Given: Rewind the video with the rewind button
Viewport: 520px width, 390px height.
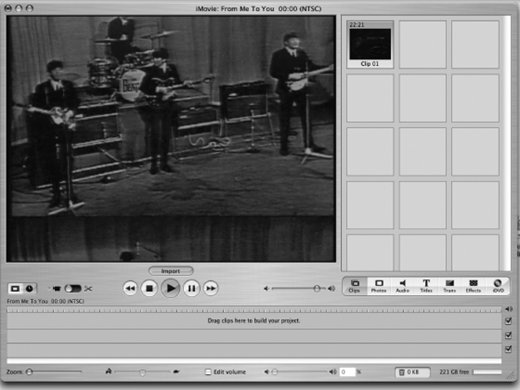Looking at the screenshot, I should pos(130,288).
